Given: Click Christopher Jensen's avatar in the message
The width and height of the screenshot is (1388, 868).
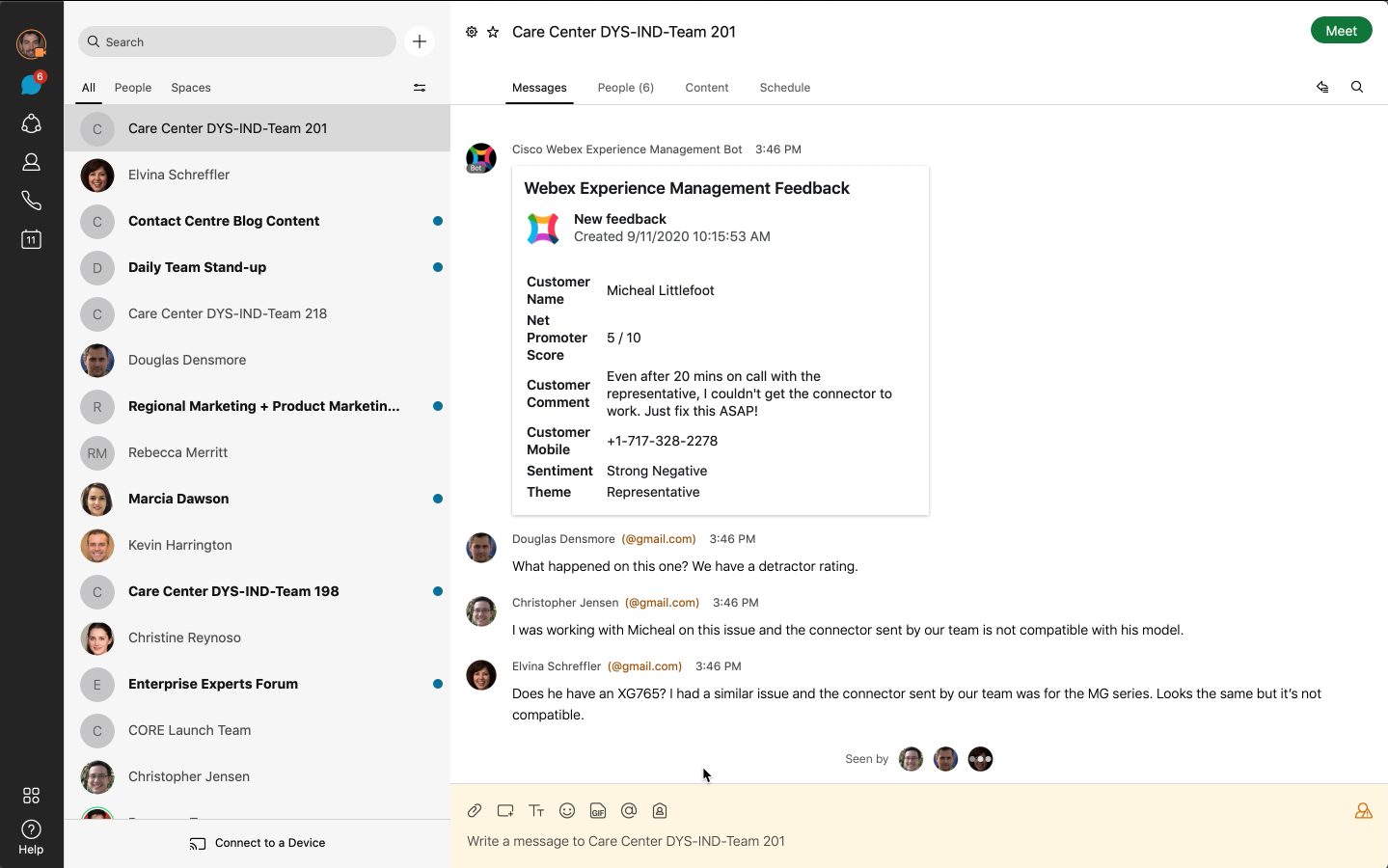Looking at the screenshot, I should pos(481,610).
